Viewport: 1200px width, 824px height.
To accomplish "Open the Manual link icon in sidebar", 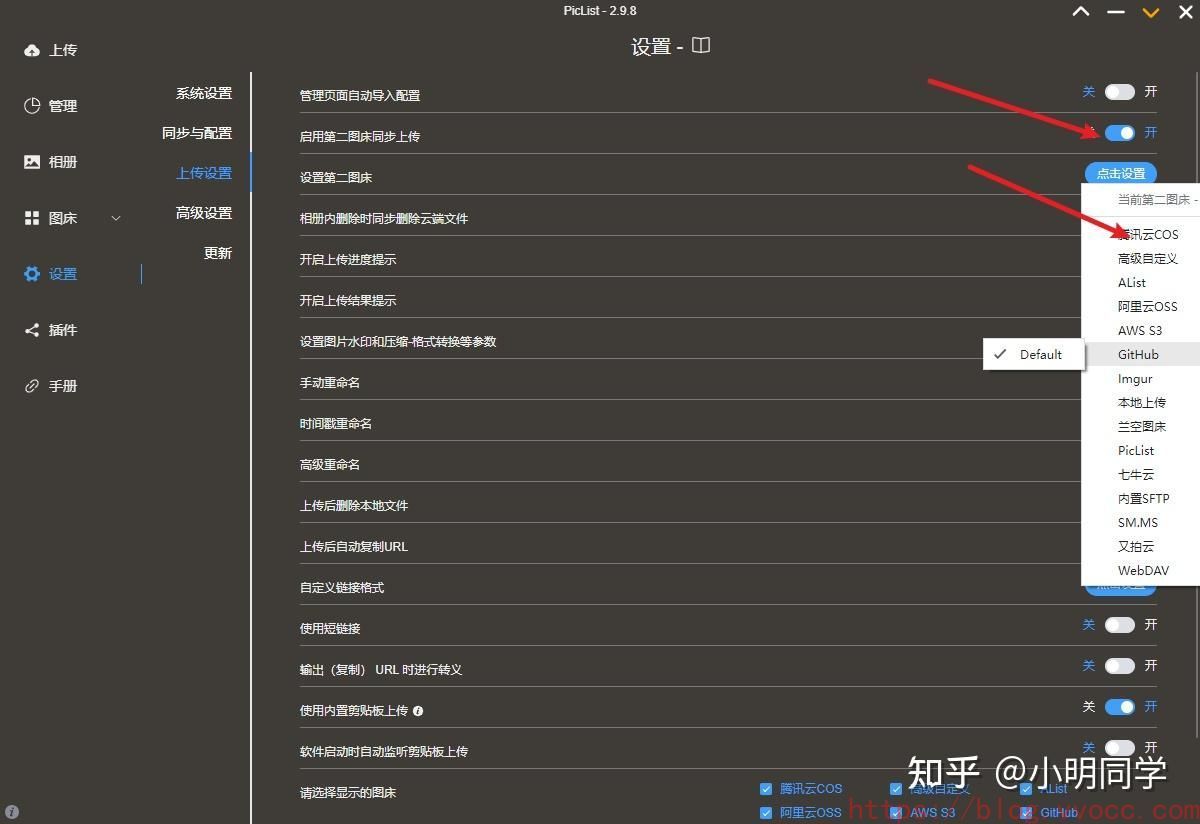I will [32, 386].
